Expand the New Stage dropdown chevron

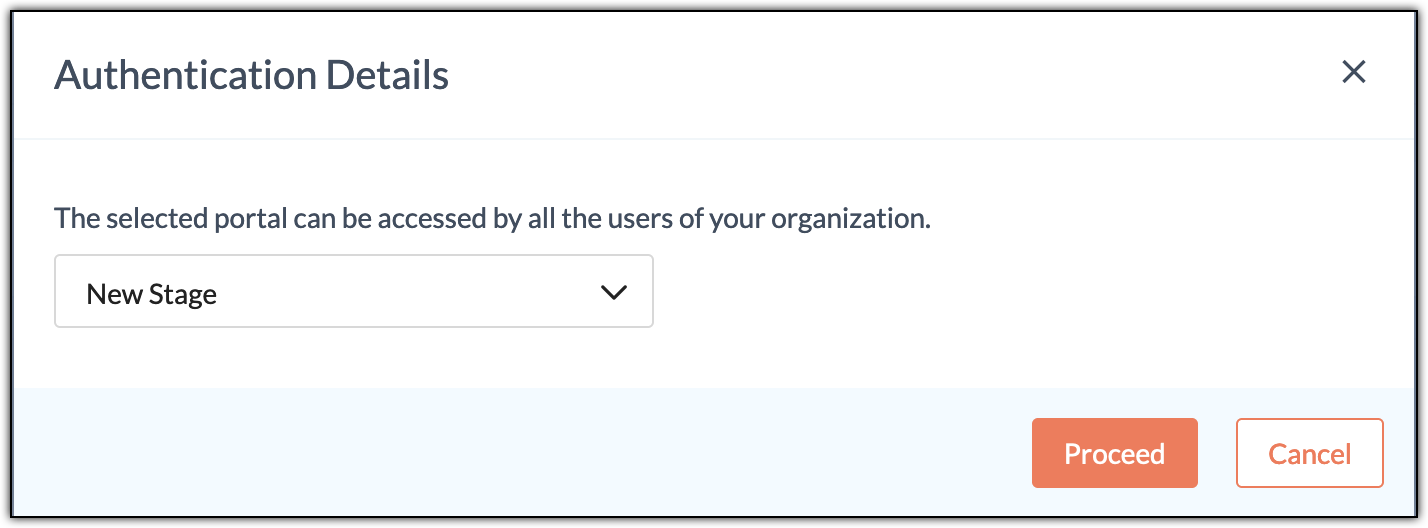coord(612,292)
